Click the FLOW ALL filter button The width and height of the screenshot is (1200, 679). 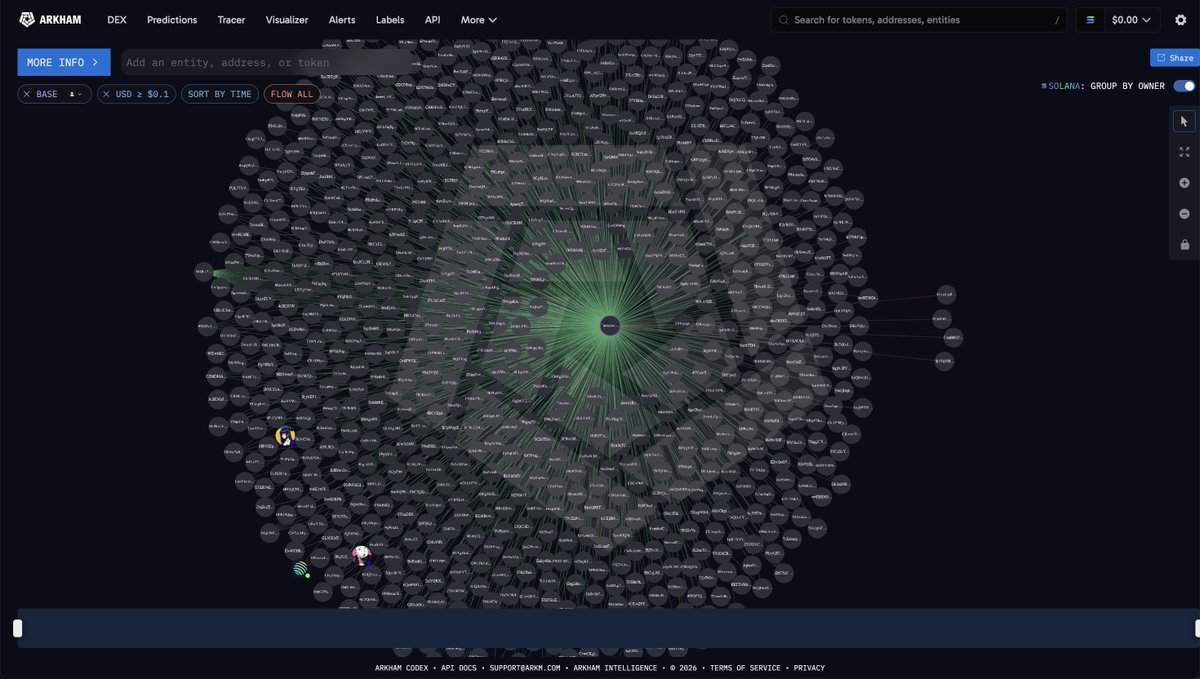pyautogui.click(x=292, y=94)
